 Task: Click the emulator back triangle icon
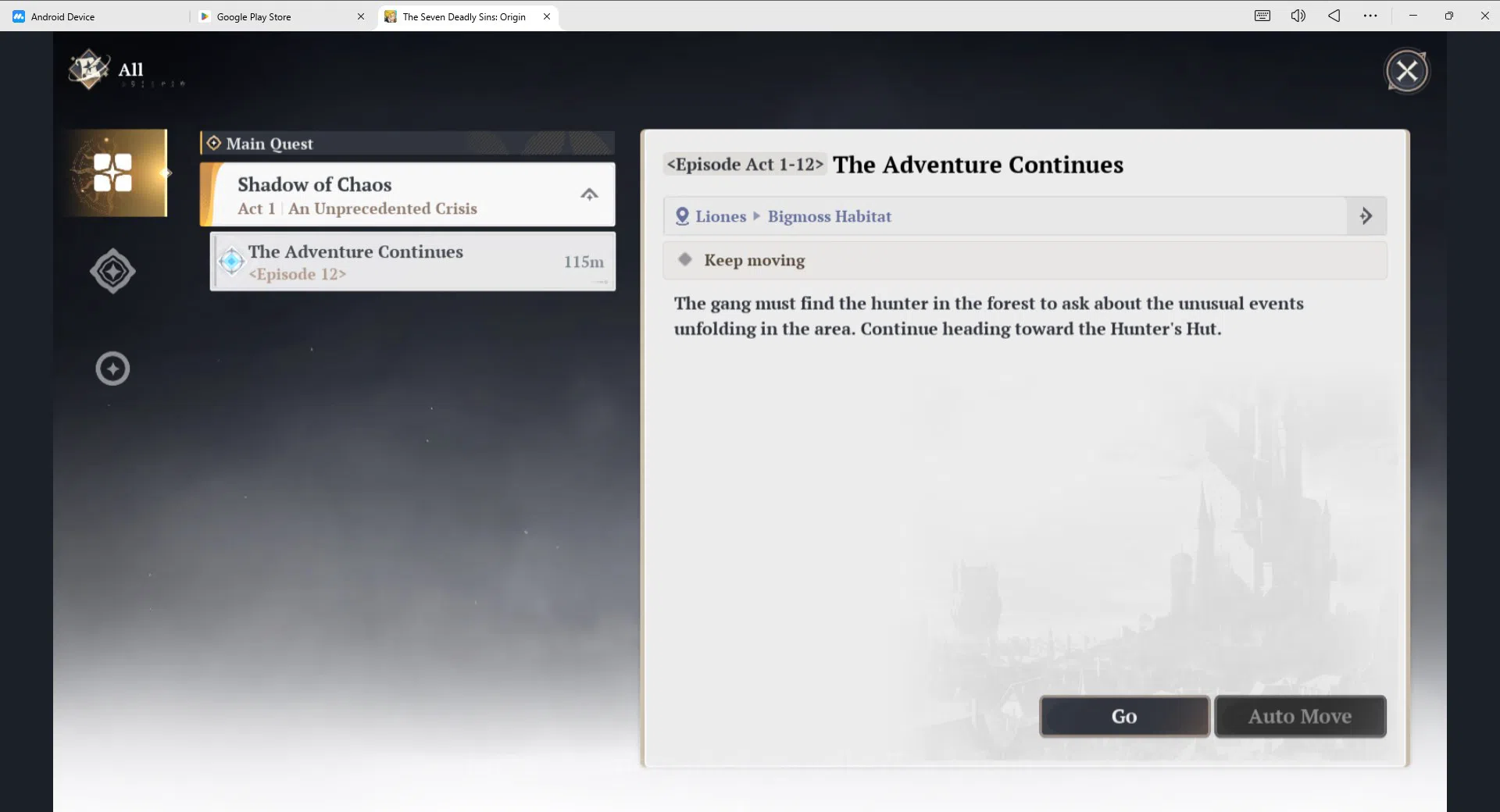[1334, 16]
